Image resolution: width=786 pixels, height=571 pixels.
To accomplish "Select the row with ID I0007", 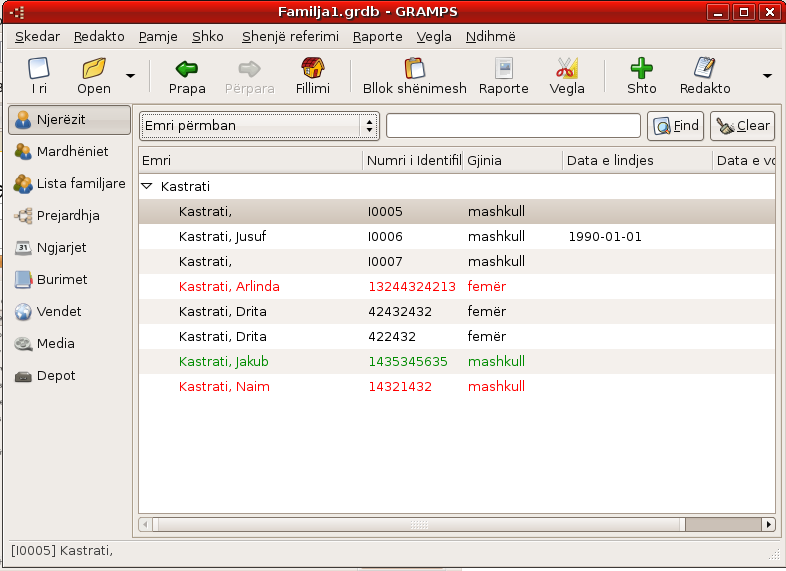I will point(457,262).
